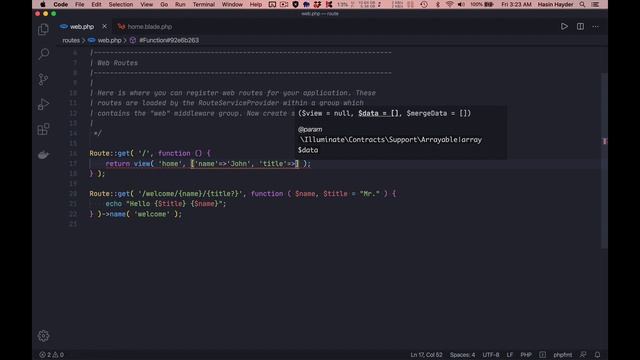Click the clock showing Fri 3:23 AM
This screenshot has height=360, width=640.
coord(516,4)
